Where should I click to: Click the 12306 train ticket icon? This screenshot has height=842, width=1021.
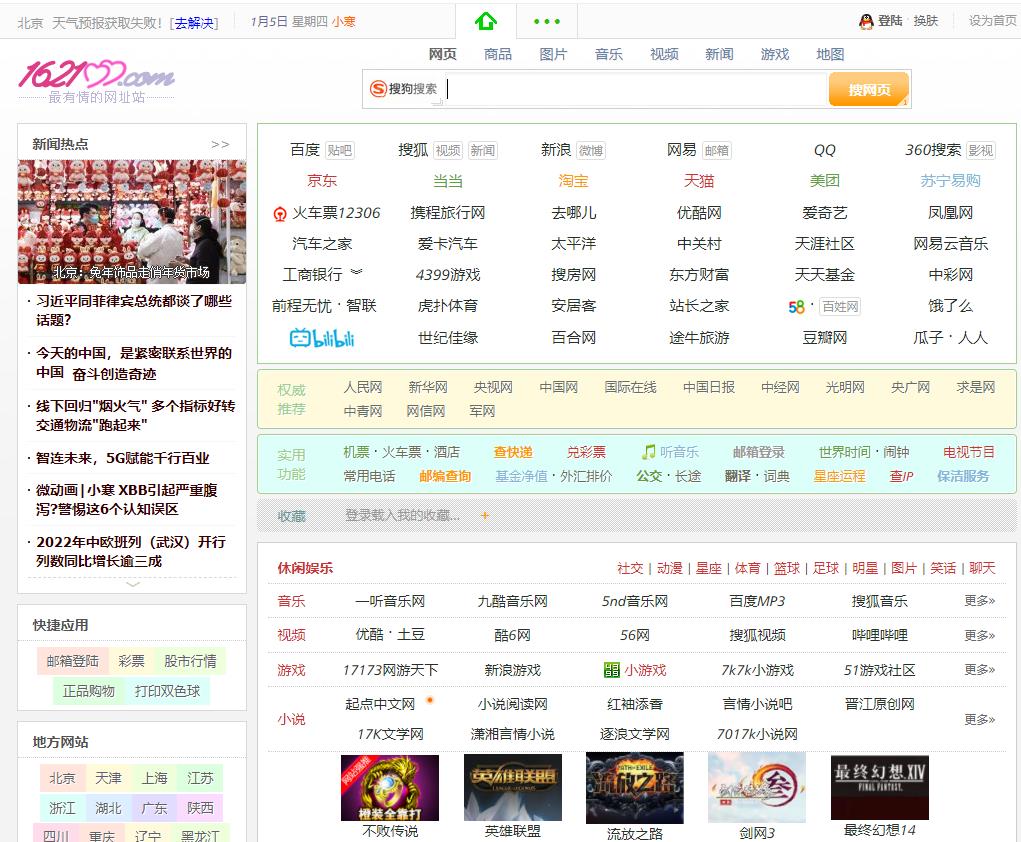[280, 214]
